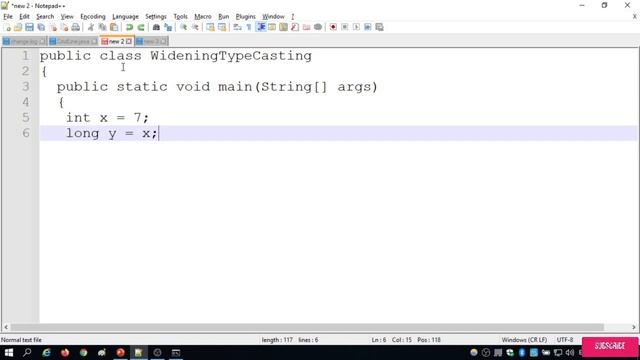Open the View menu

point(67,17)
